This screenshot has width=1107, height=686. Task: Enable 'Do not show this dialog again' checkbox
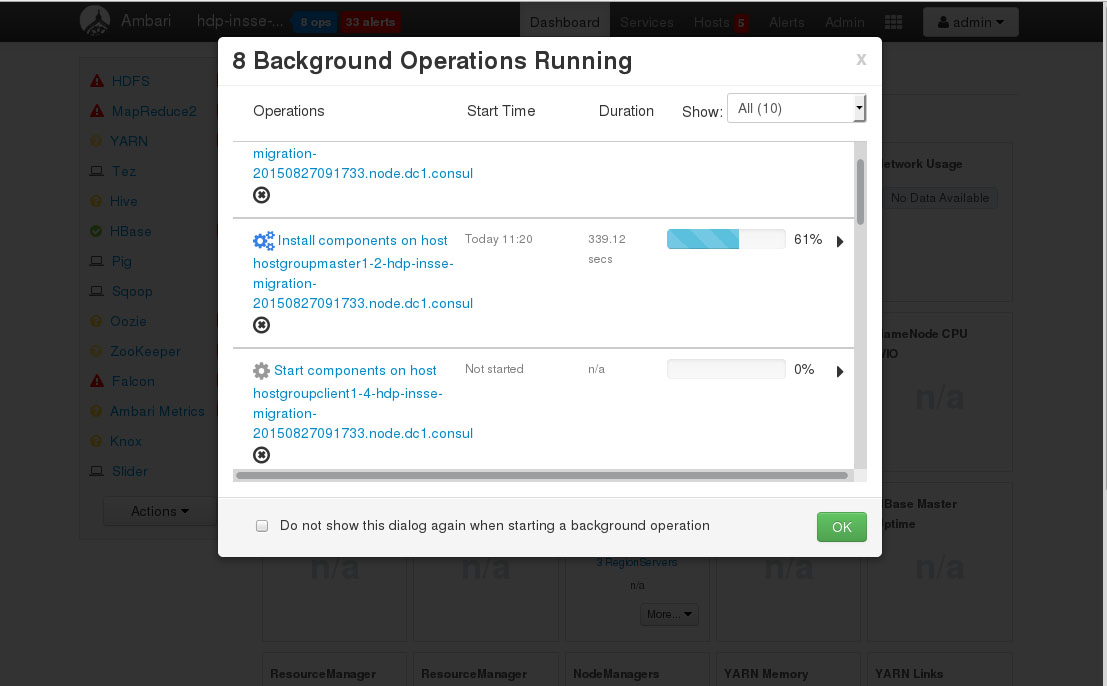pyautogui.click(x=262, y=526)
